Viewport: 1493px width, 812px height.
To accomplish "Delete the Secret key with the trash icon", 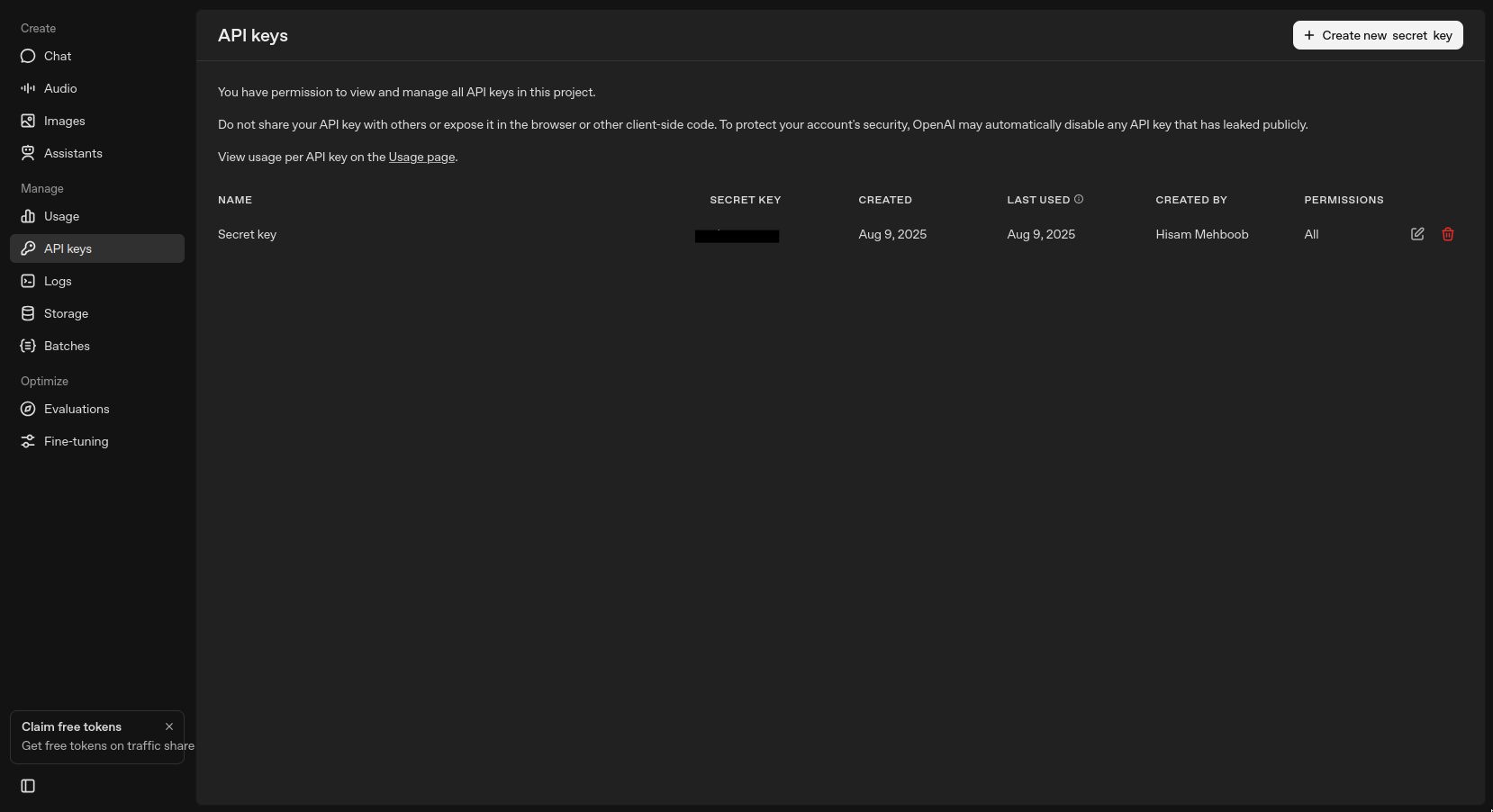I will click(x=1448, y=234).
